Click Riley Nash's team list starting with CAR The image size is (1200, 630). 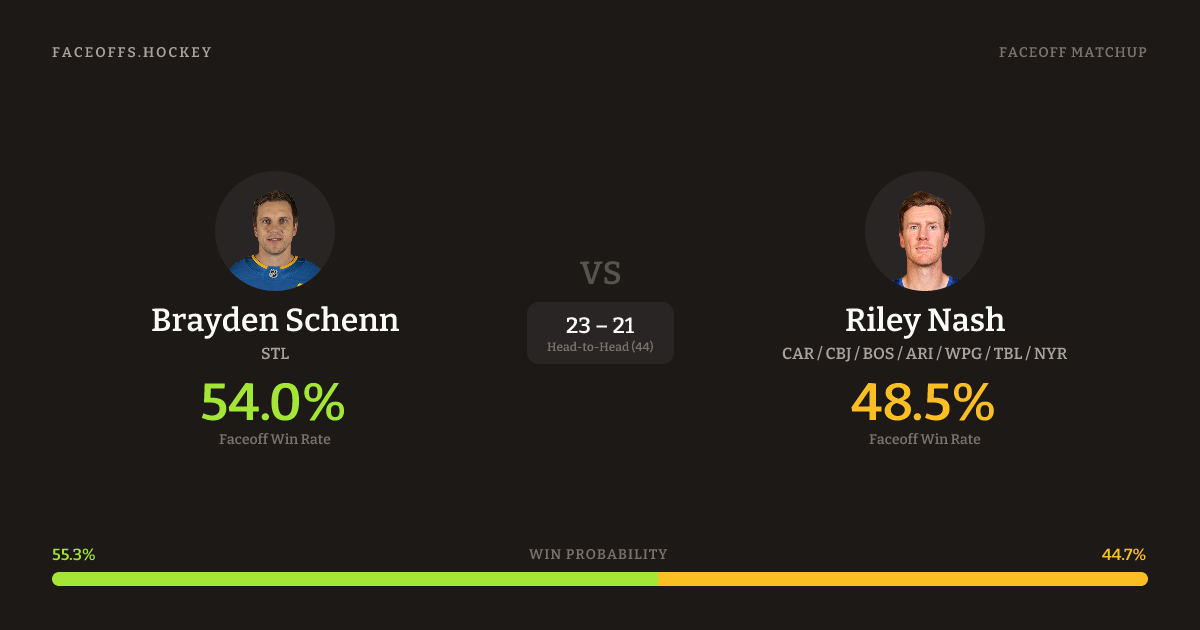(x=925, y=354)
